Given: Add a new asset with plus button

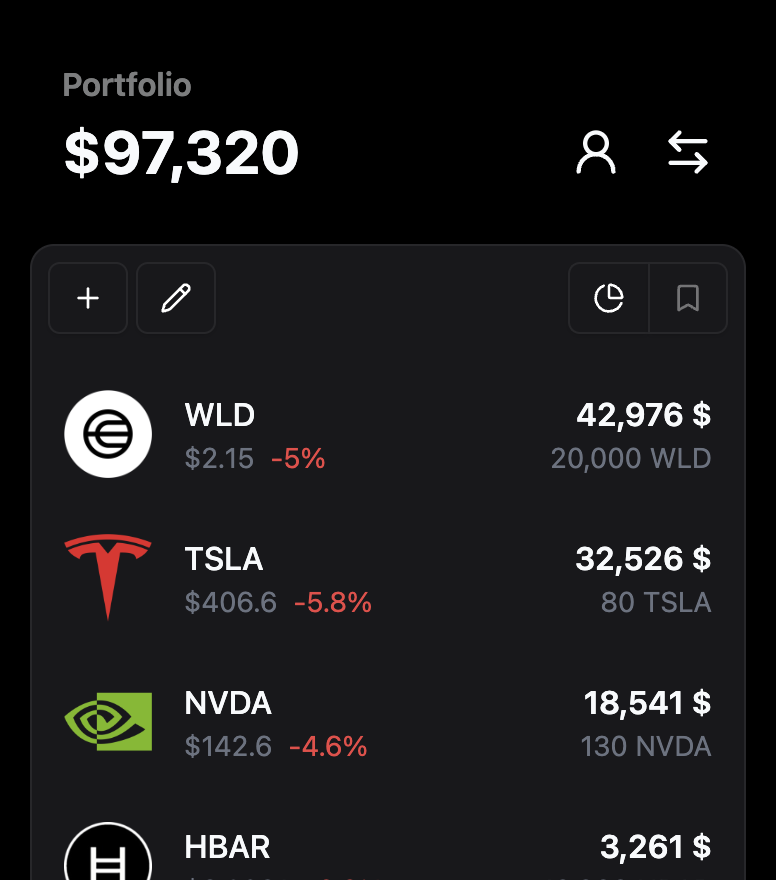Looking at the screenshot, I should click(88, 298).
